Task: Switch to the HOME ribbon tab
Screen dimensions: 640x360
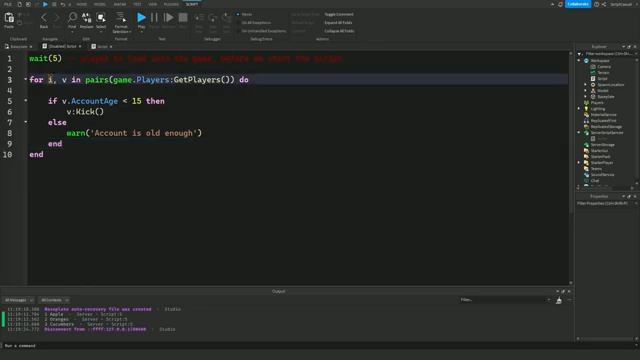Action: pos(82,4)
